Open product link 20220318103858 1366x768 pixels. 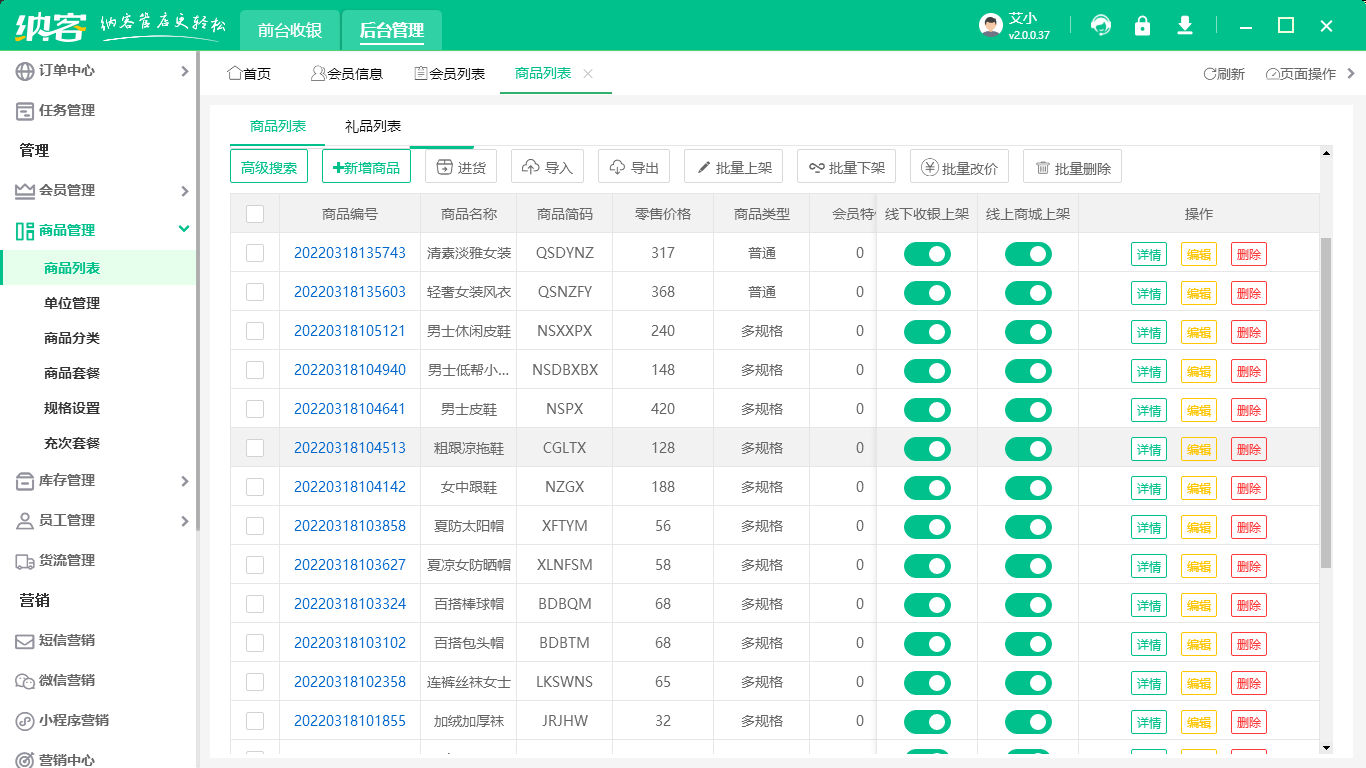tap(350, 526)
